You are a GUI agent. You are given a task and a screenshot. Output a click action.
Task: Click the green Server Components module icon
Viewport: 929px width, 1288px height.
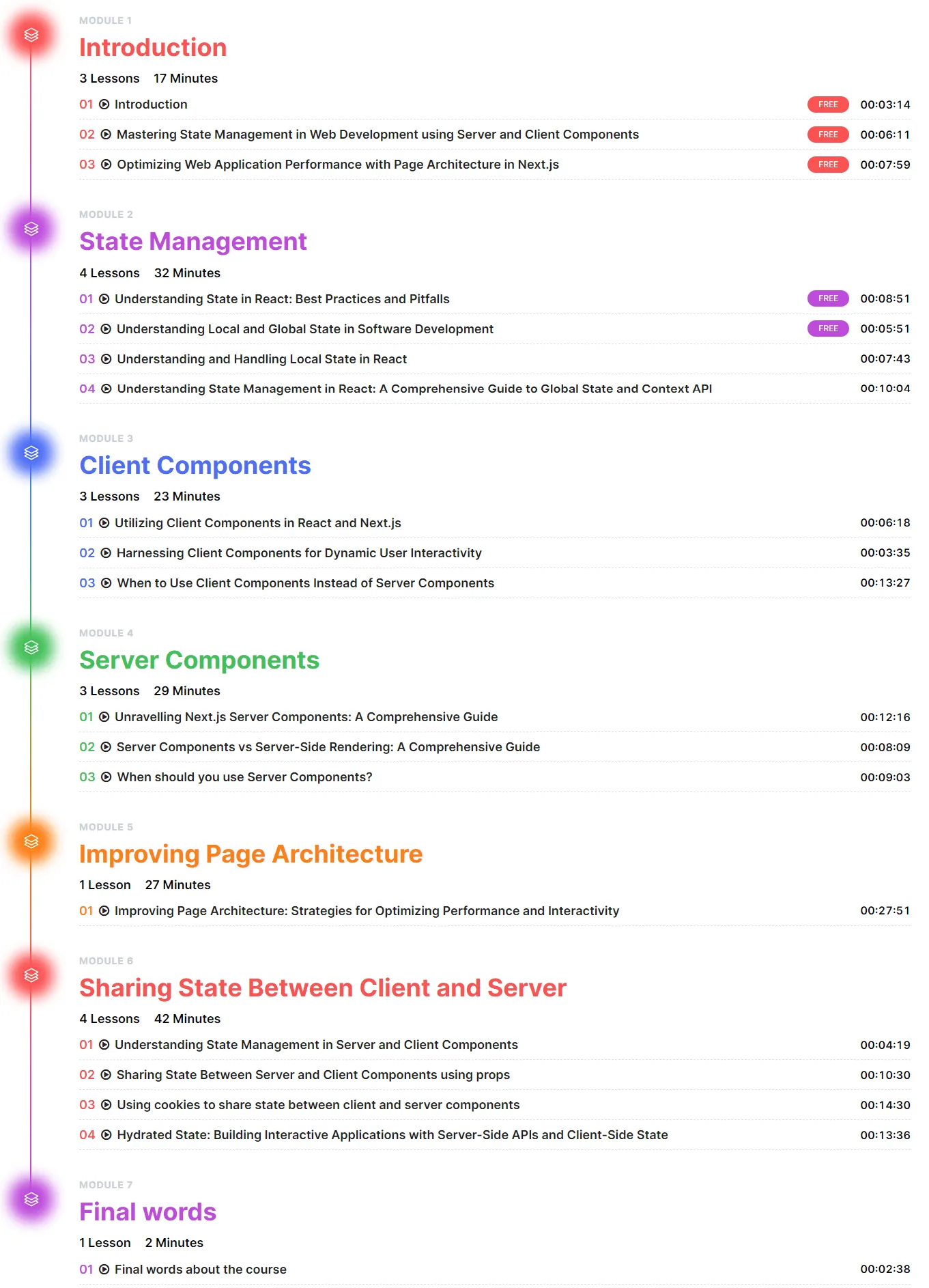pyautogui.click(x=31, y=647)
